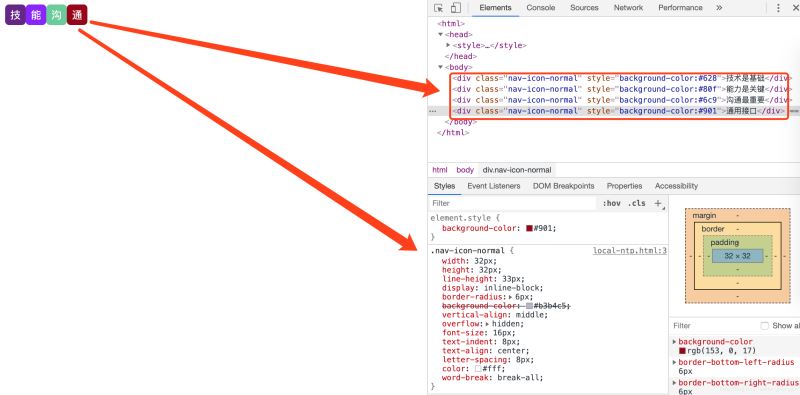Expand computed background-color property

[x=675, y=341]
